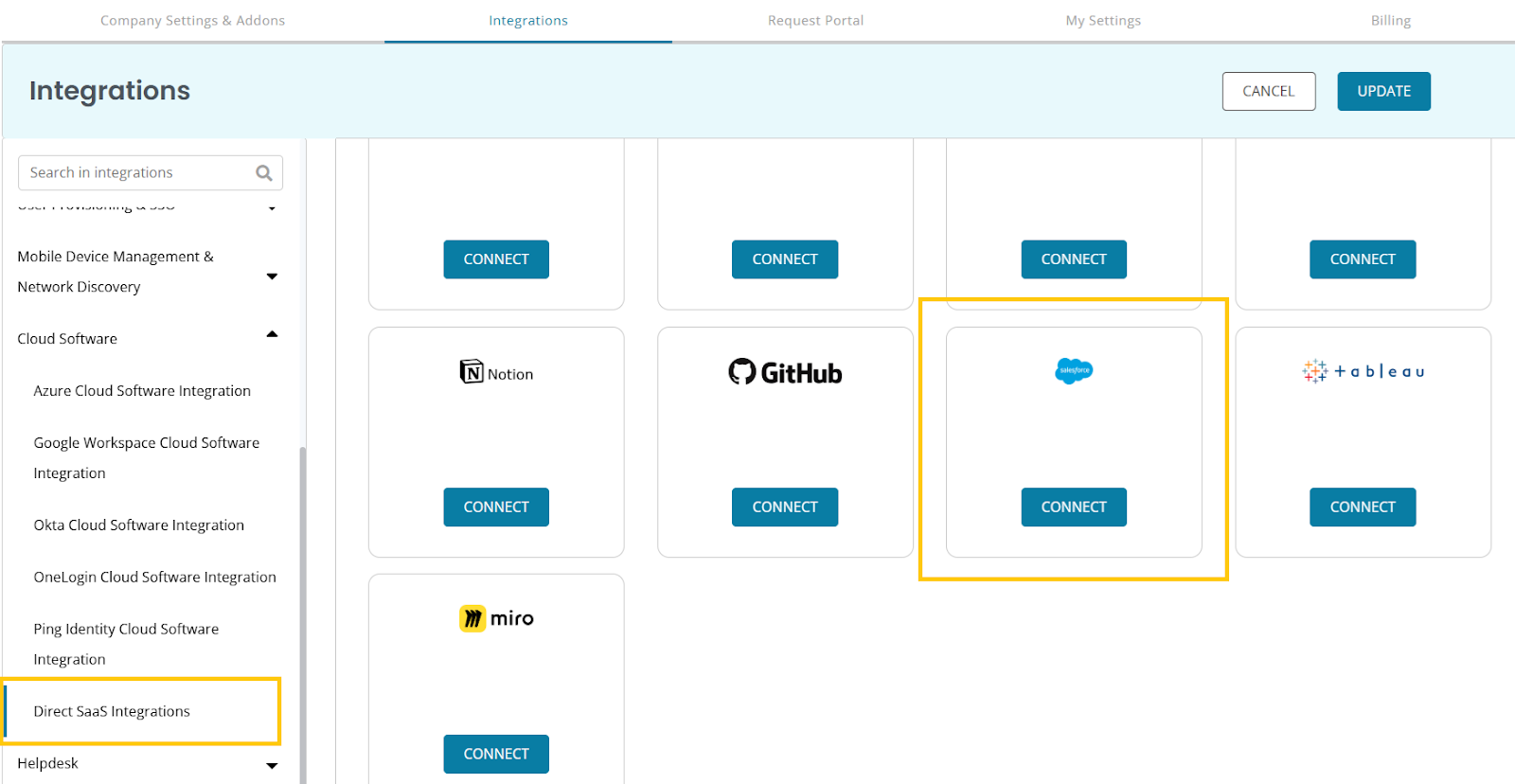This screenshot has width=1515, height=784.
Task: Switch to Company Settings & Addons tab
Action: (x=192, y=21)
